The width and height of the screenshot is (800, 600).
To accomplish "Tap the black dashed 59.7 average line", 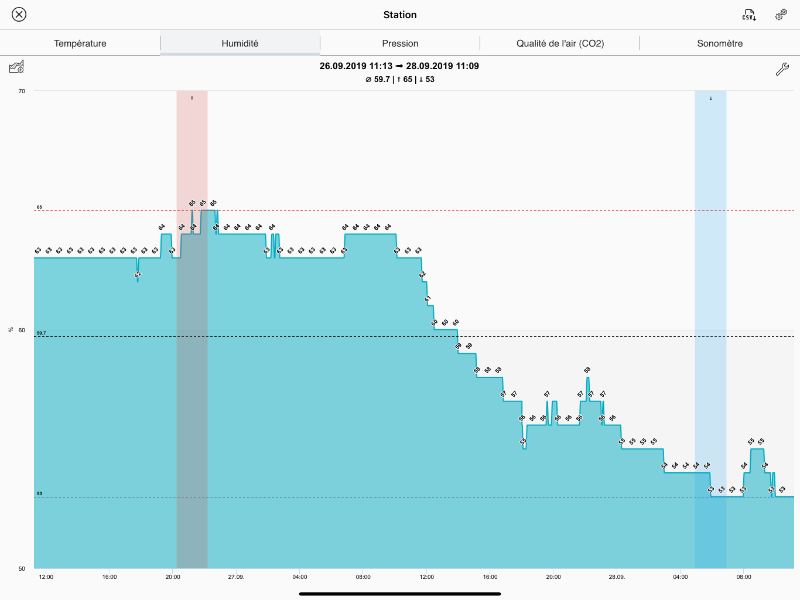I will [600, 336].
